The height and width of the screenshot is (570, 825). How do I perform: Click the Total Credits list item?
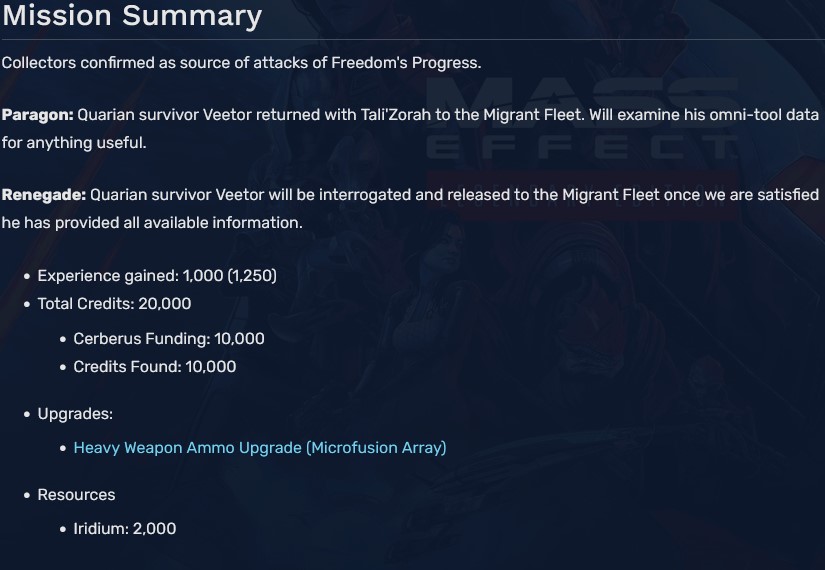114,303
